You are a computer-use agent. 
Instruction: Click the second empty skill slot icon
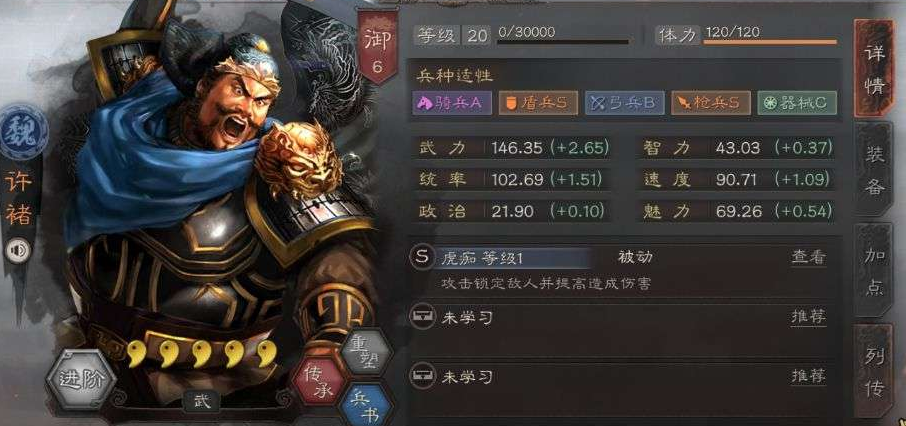pos(422,376)
